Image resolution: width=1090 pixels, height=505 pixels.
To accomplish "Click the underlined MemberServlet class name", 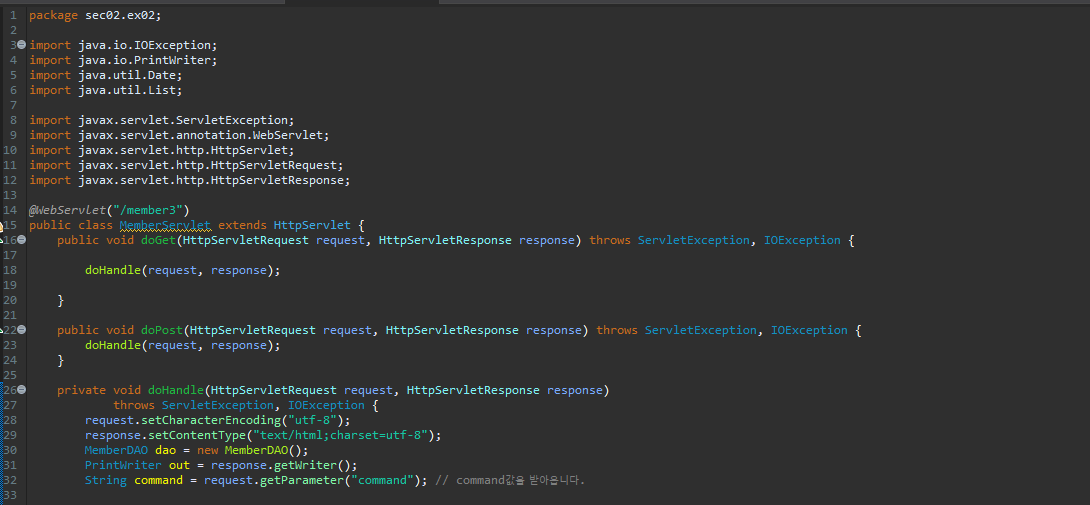I will (x=165, y=225).
